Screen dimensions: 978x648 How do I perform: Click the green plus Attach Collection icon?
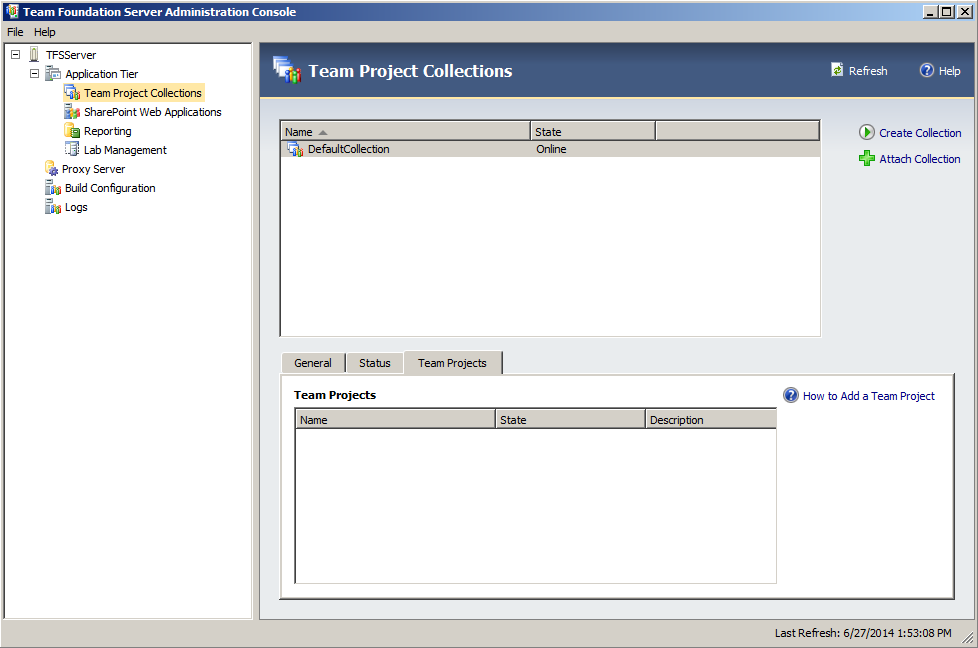(867, 158)
